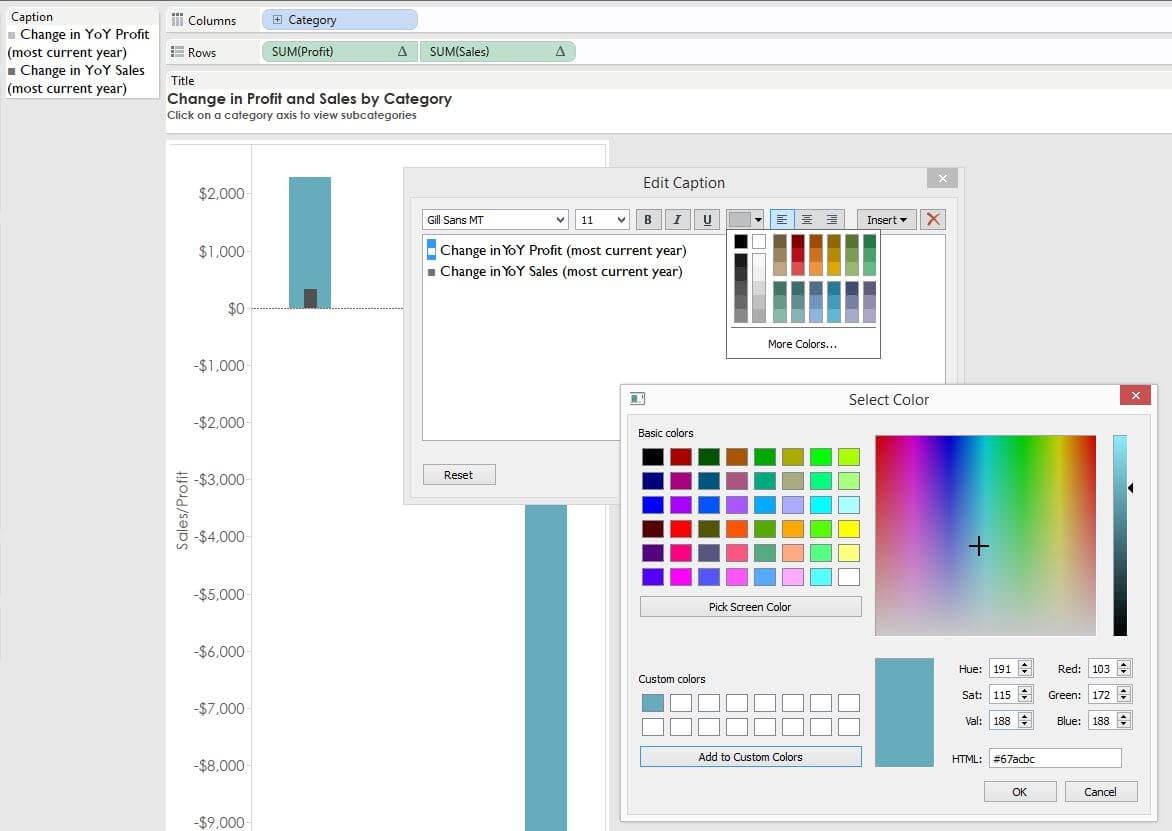The height and width of the screenshot is (831, 1172).
Task: Expand the Category pill plus icon
Action: pos(277,20)
